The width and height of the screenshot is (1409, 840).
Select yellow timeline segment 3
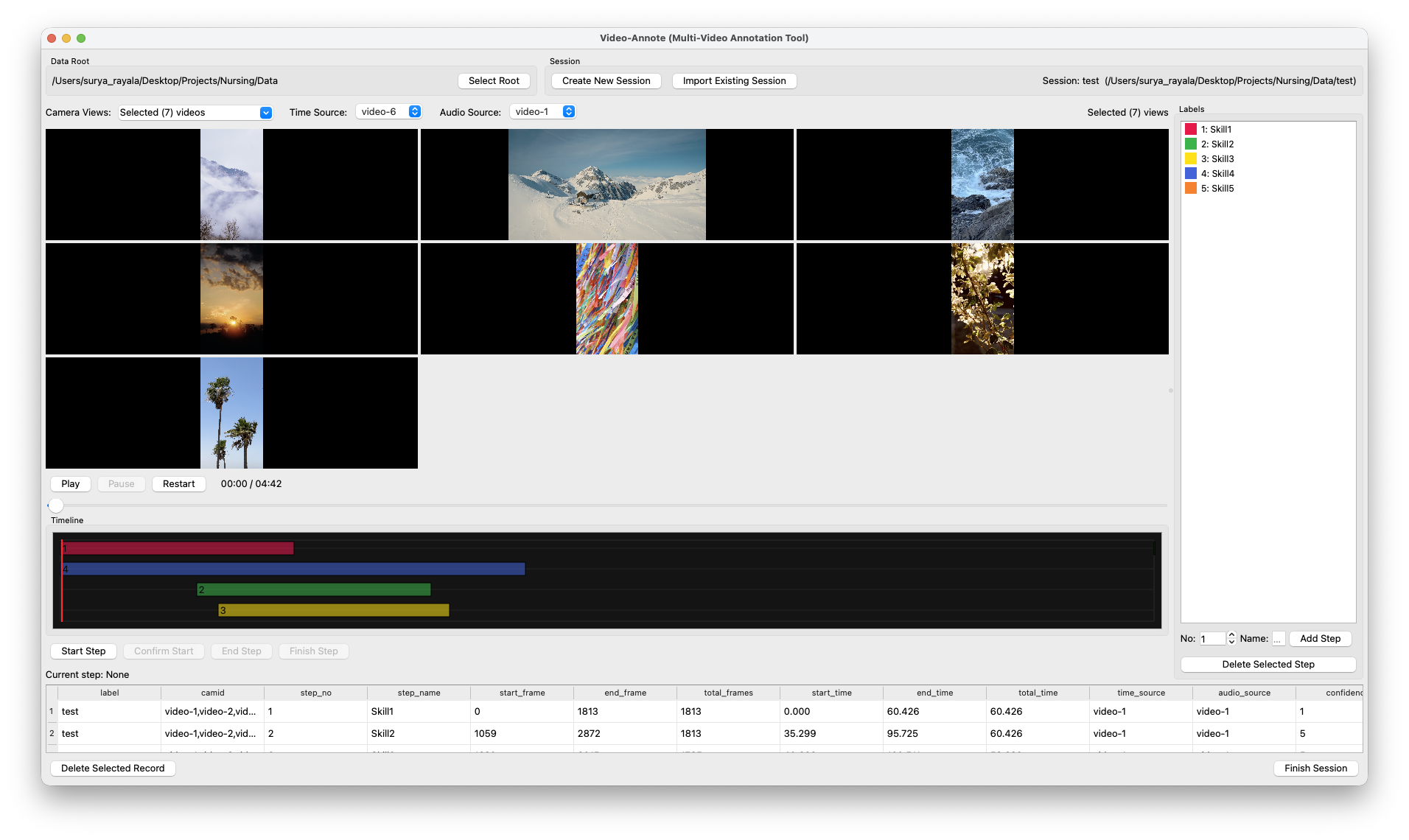point(334,610)
